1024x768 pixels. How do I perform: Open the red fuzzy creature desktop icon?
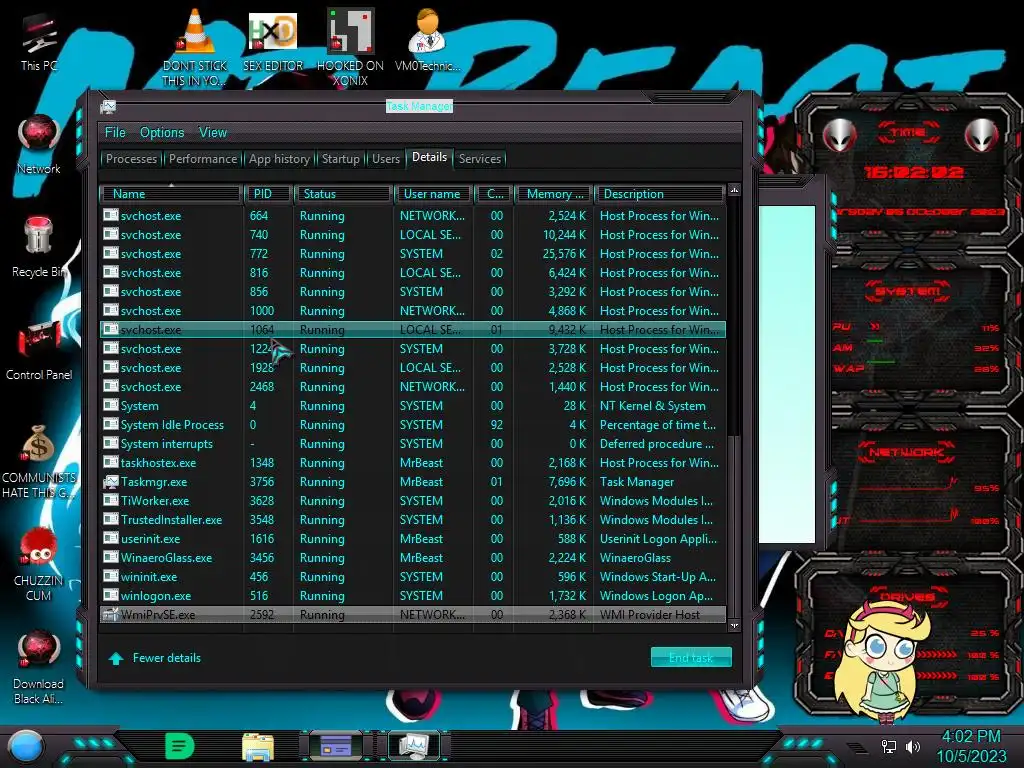39,564
